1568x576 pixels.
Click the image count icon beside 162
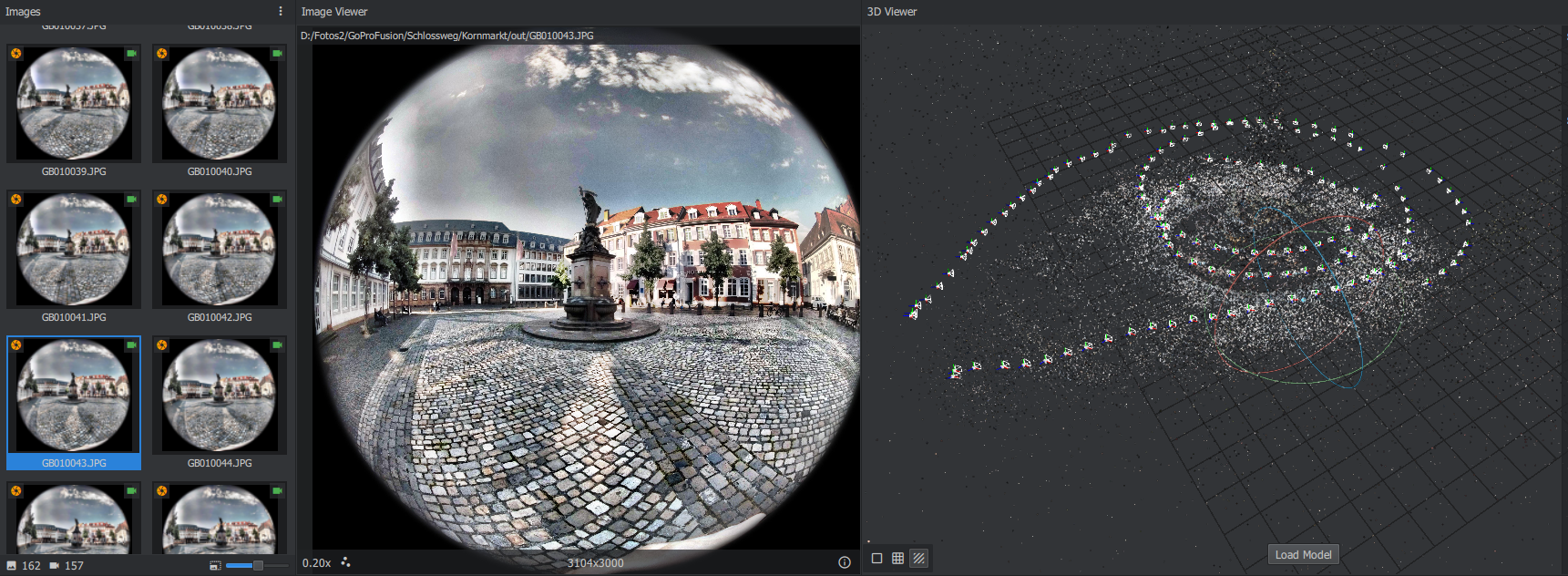[12, 566]
